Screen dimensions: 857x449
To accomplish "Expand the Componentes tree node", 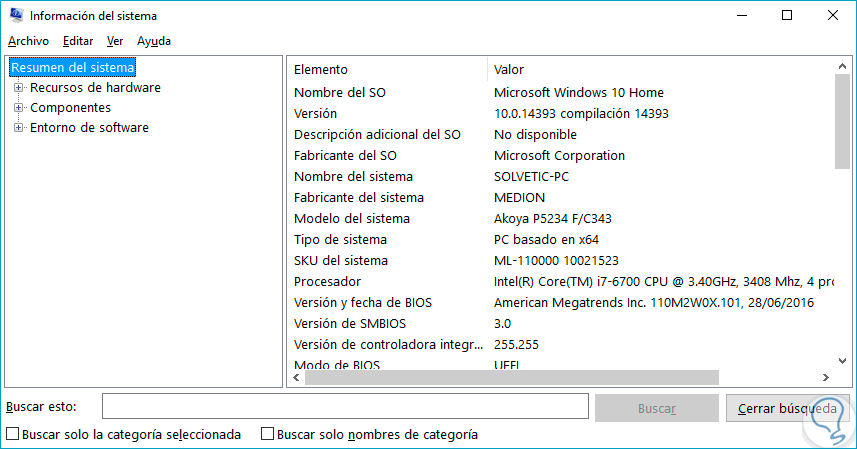I will point(18,108).
